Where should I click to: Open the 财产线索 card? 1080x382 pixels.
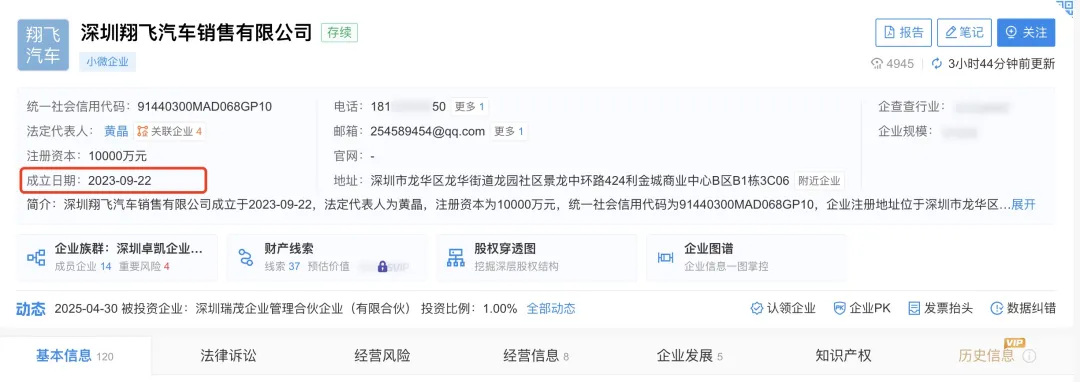[x=327, y=257]
